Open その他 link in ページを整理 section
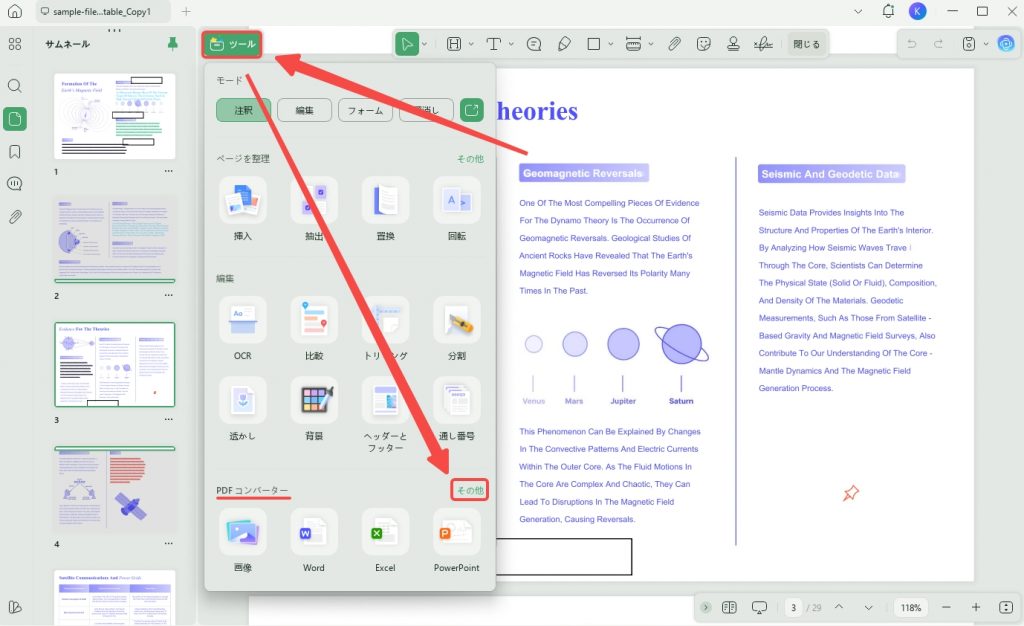This screenshot has width=1024, height=626. point(470,159)
